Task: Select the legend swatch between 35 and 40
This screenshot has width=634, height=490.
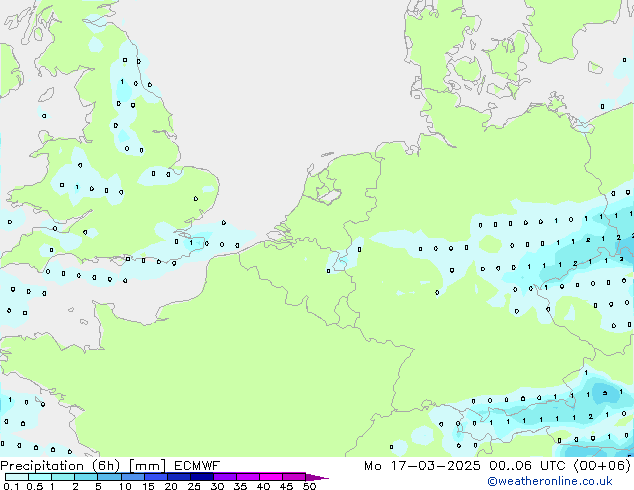Action: click(x=248, y=477)
